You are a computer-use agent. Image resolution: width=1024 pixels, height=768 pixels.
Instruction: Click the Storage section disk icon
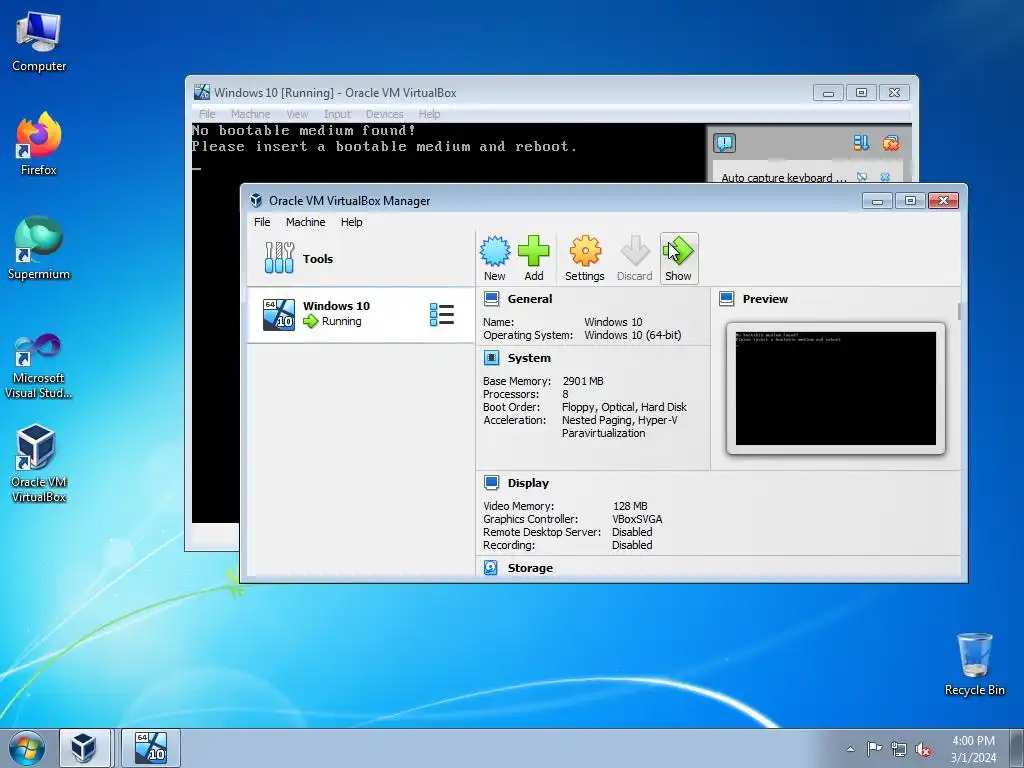click(491, 568)
